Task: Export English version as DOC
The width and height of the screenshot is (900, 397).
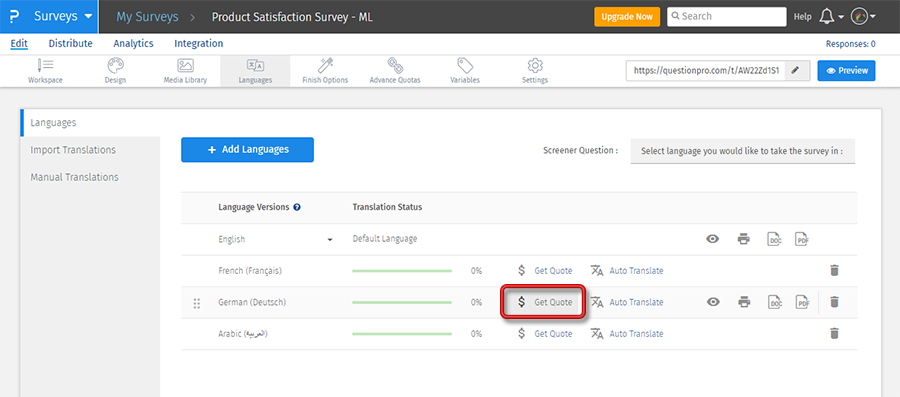Action: tap(775, 239)
